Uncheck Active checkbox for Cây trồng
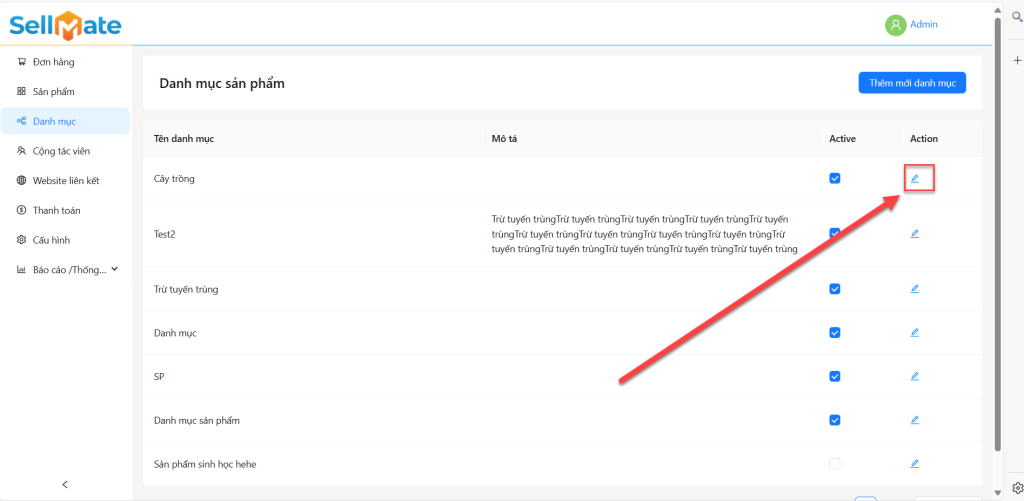The width and height of the screenshot is (1024, 501). pos(835,179)
